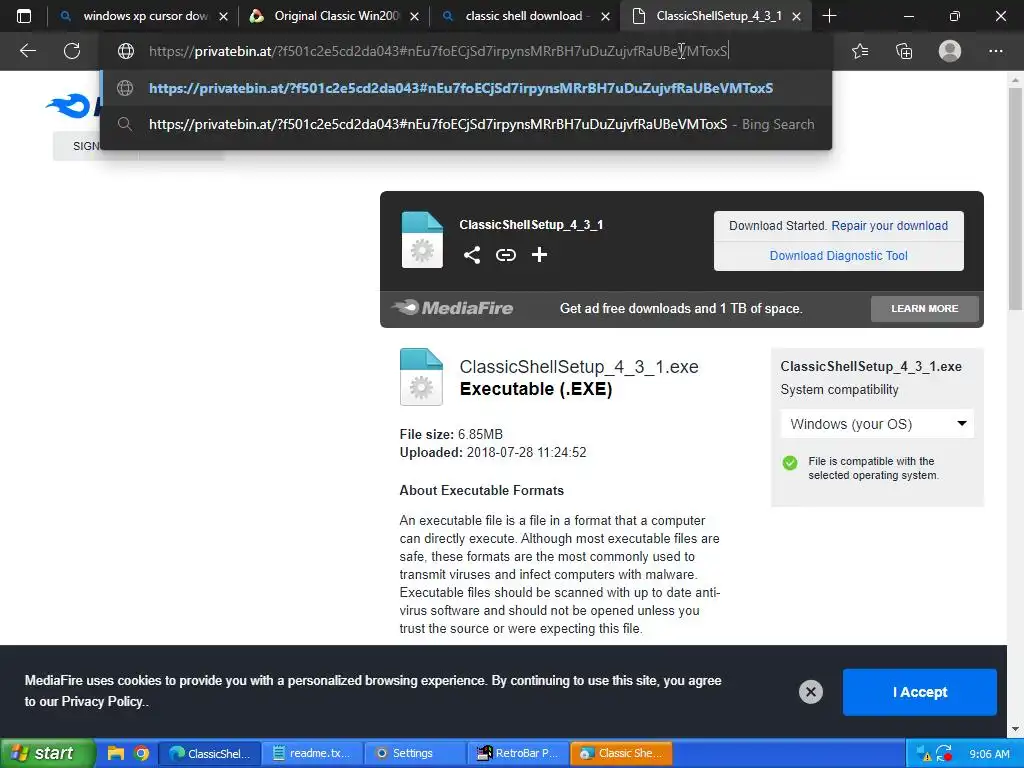Close the windows xp cursor tab
This screenshot has width=1024, height=768.
(223, 16)
